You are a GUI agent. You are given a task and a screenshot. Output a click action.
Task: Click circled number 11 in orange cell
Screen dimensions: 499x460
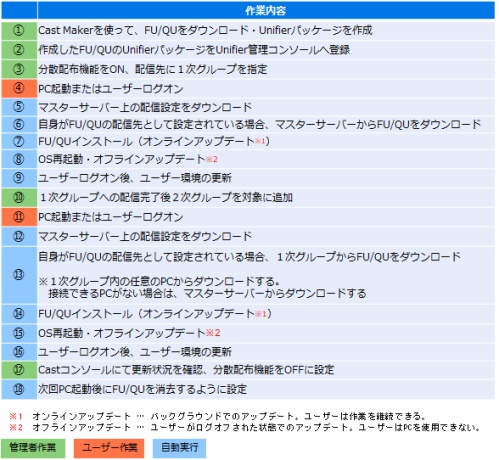click(x=18, y=217)
